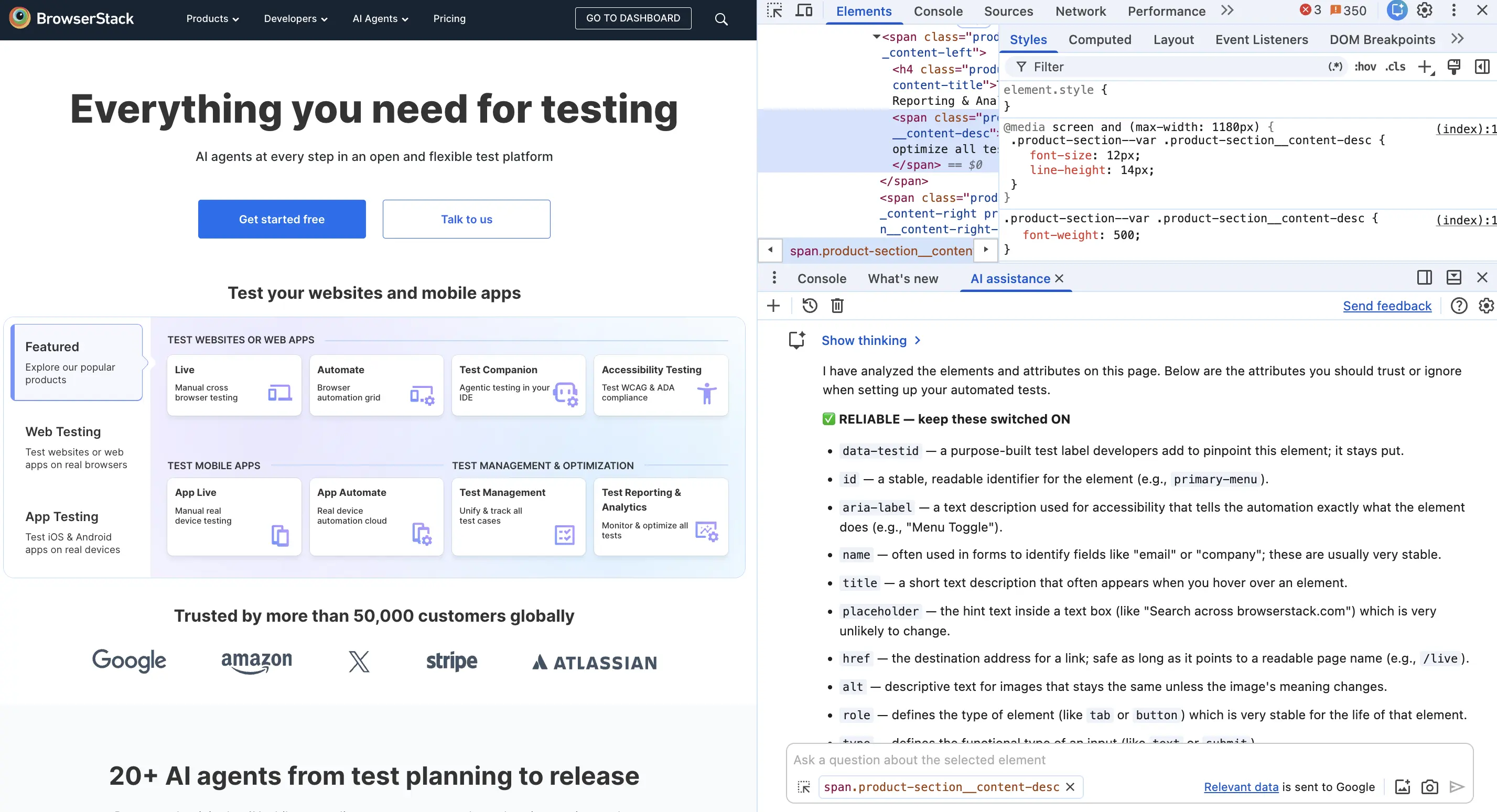Open the Network tab

click(1080, 11)
